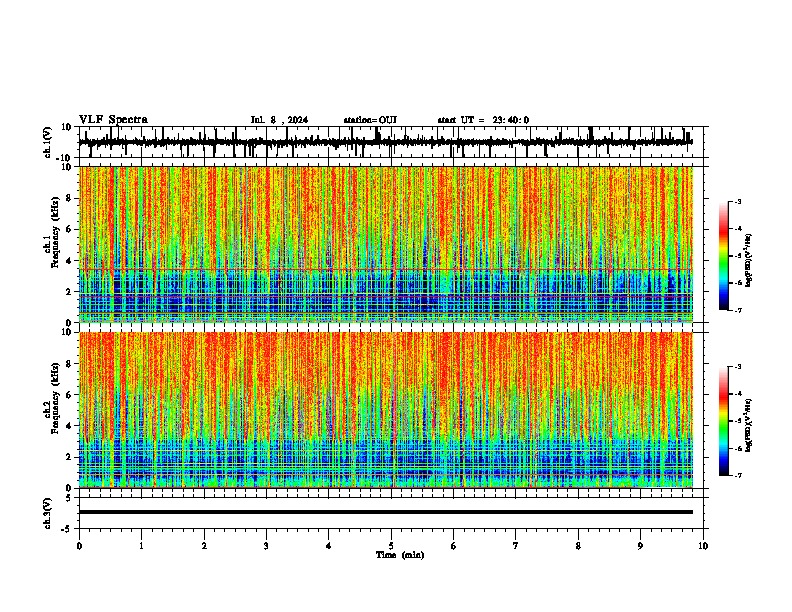Click the "0" tick on the Time axis

79,546
